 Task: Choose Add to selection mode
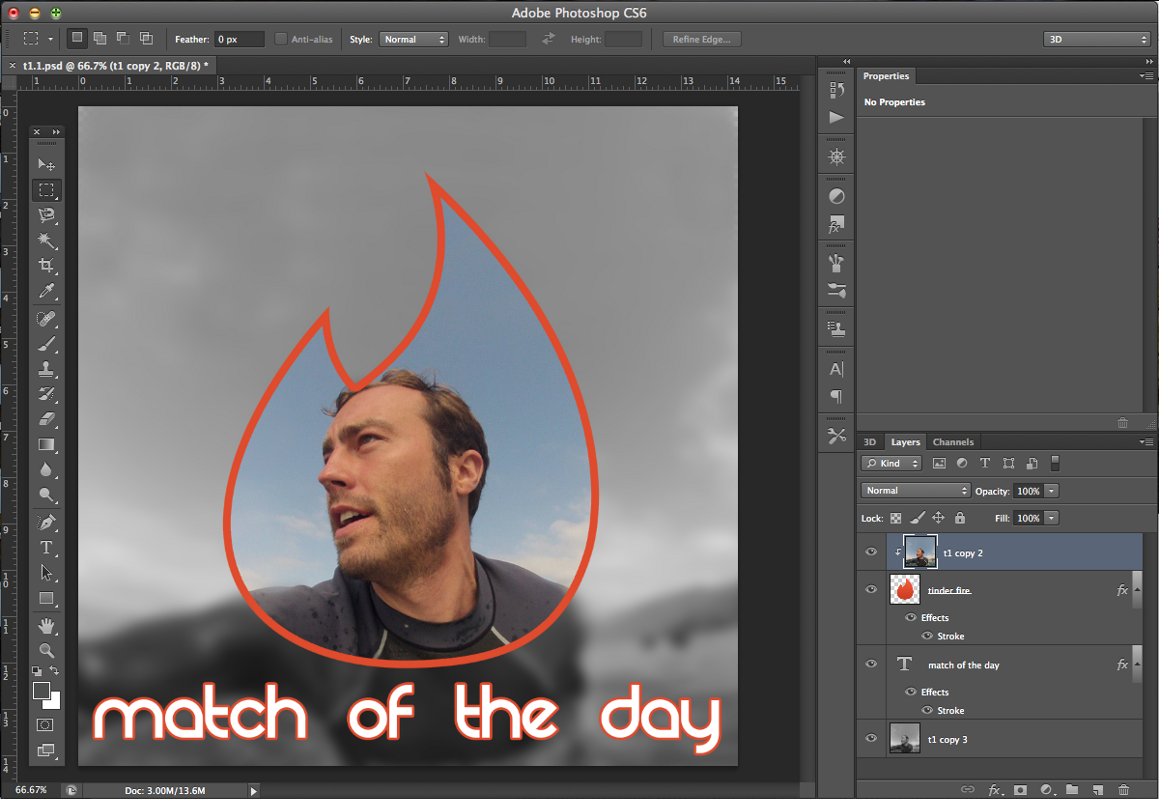pos(100,38)
